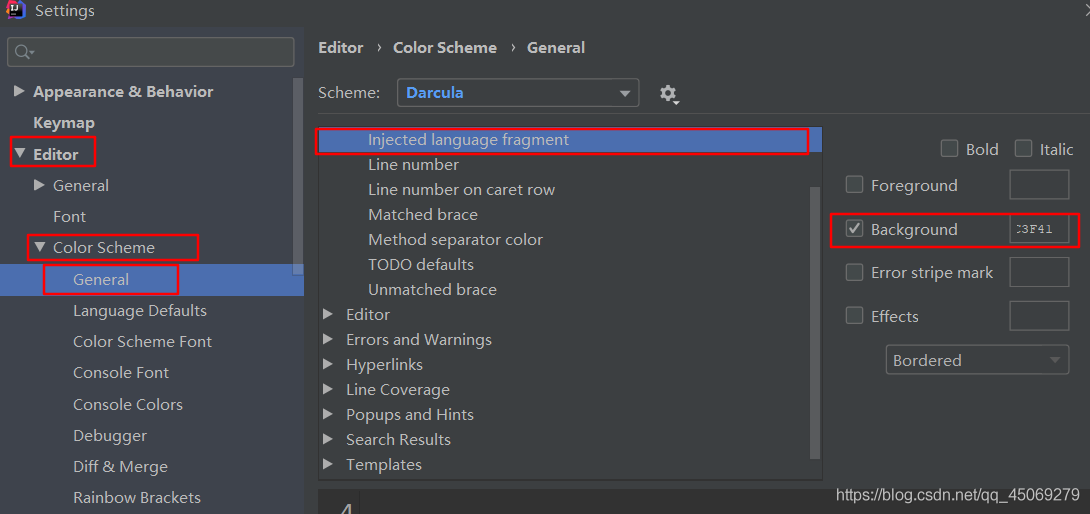Click the search magnifier icon
Screen dimensions: 1090x514
(24, 52)
